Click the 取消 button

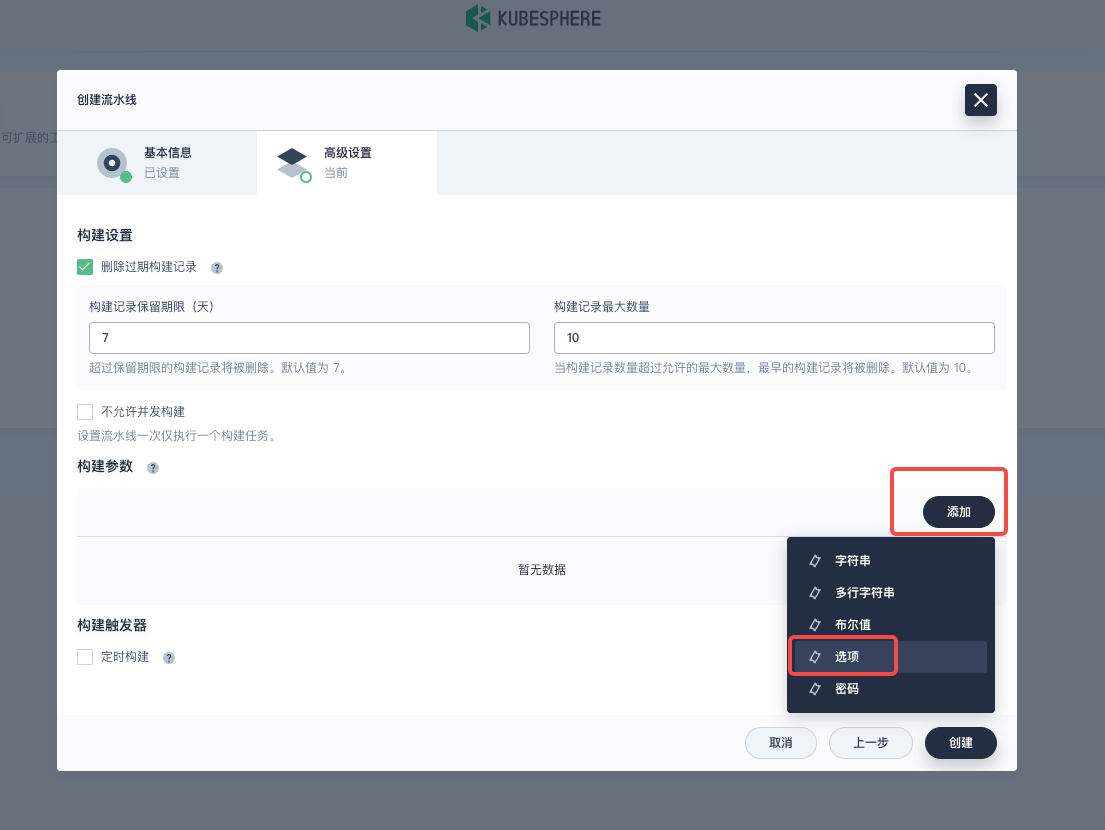780,743
